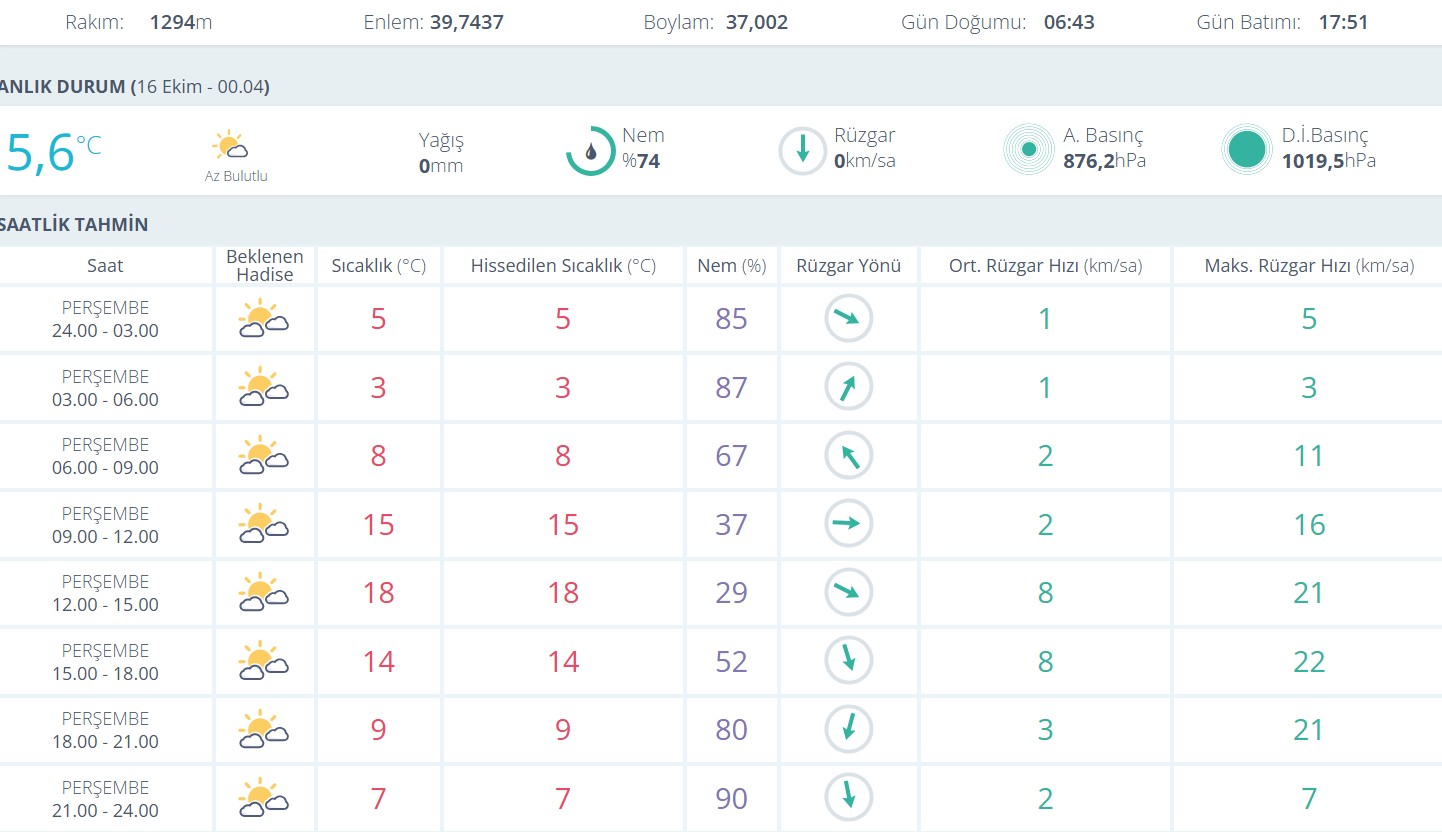The image size is (1442, 832).
Task: Click the Az Bulutlu current weather icon
Action: click(x=231, y=147)
